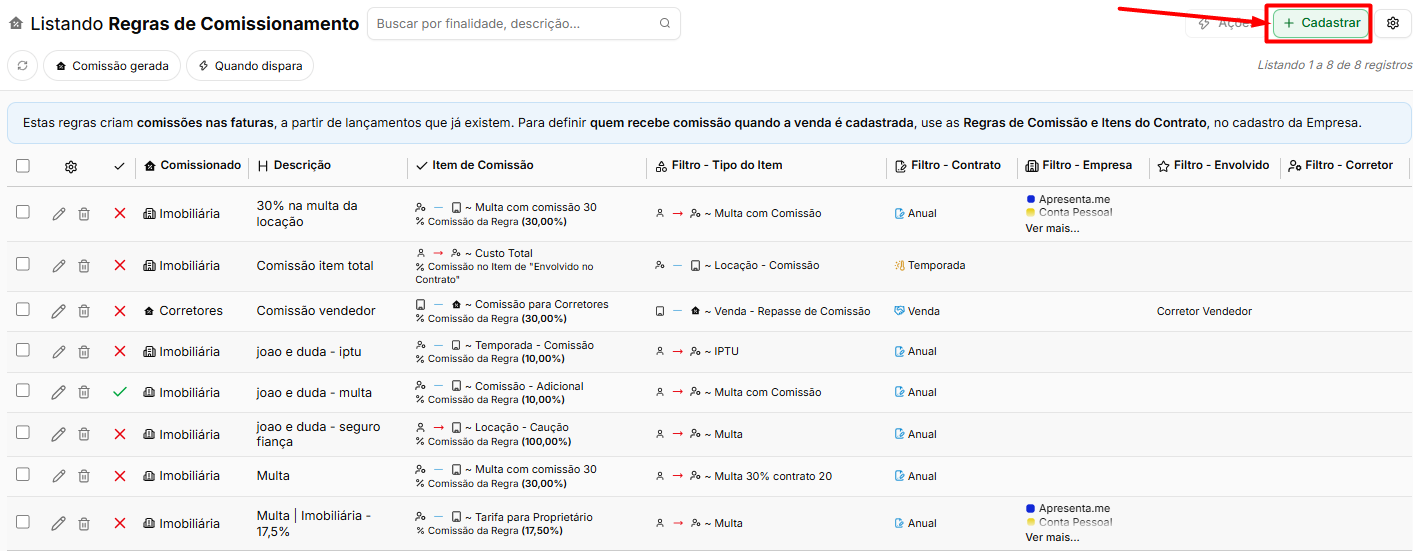This screenshot has width=1413, height=551.
Task: Click 'Corretores' in the Comissionado column
Action: click(x=183, y=311)
